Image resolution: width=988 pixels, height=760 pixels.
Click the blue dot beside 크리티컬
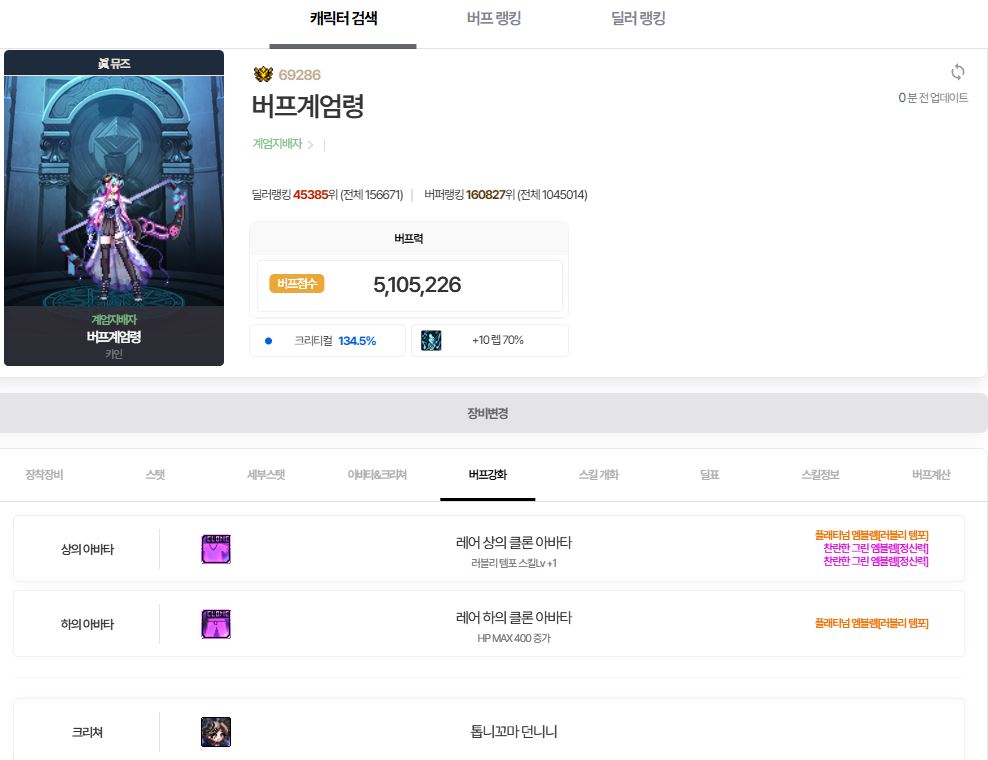point(268,341)
